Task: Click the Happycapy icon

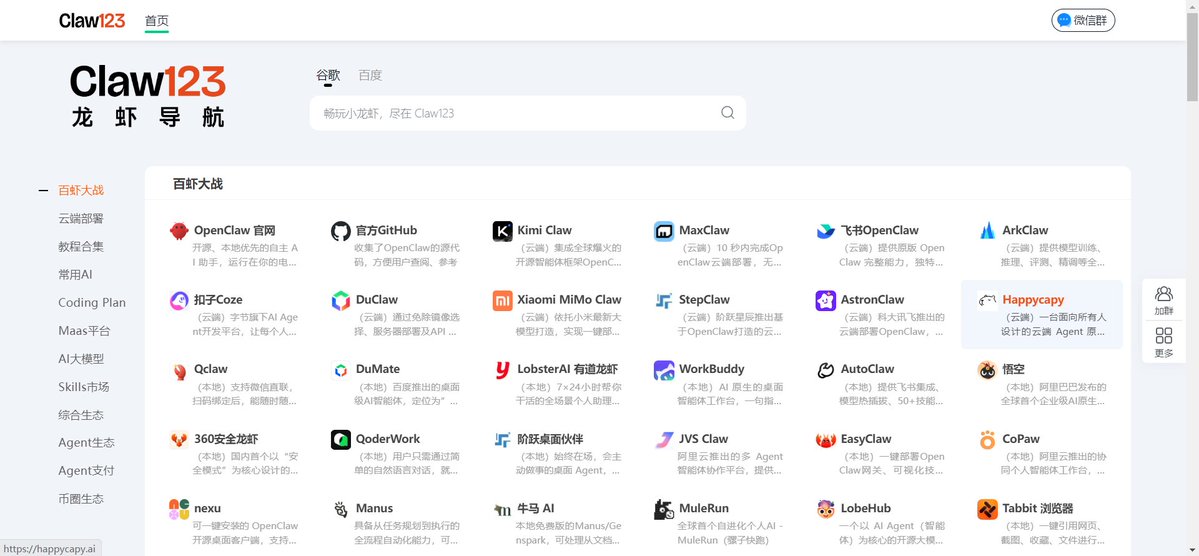Action: pos(987,301)
